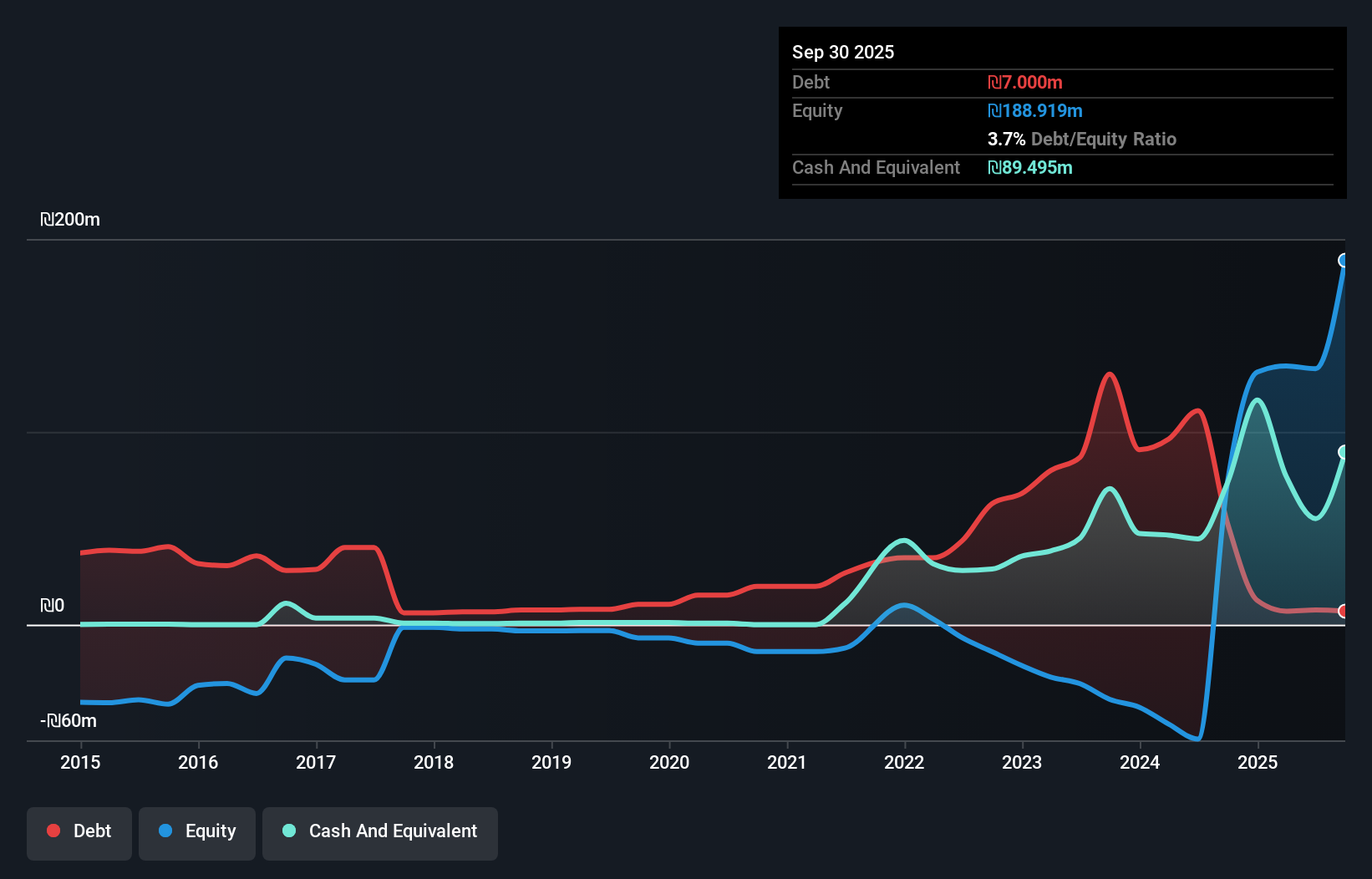
Task: Click the teal Cash And Equivalent legend dot
Action: 288,831
